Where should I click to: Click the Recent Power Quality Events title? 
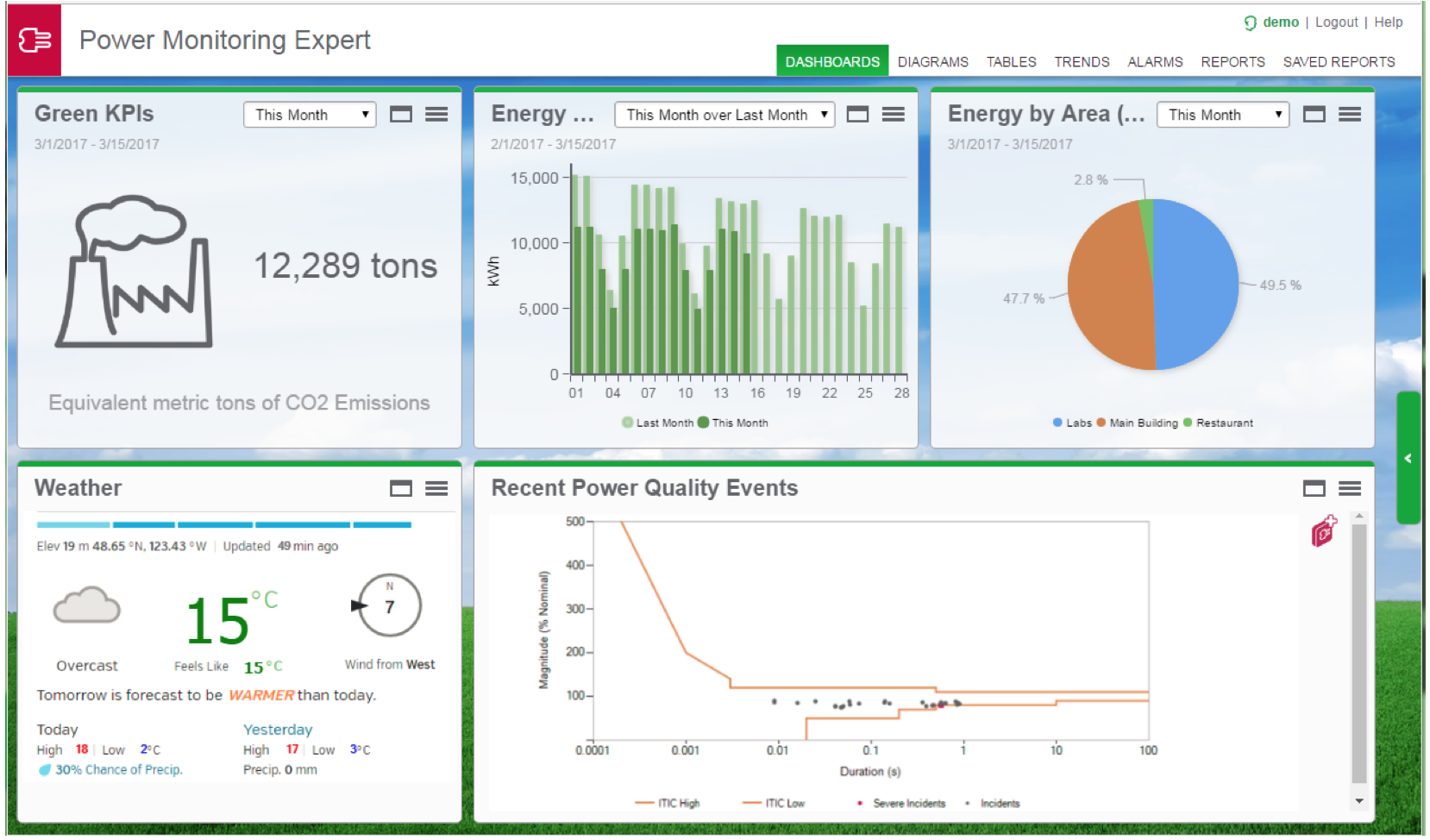[644, 488]
